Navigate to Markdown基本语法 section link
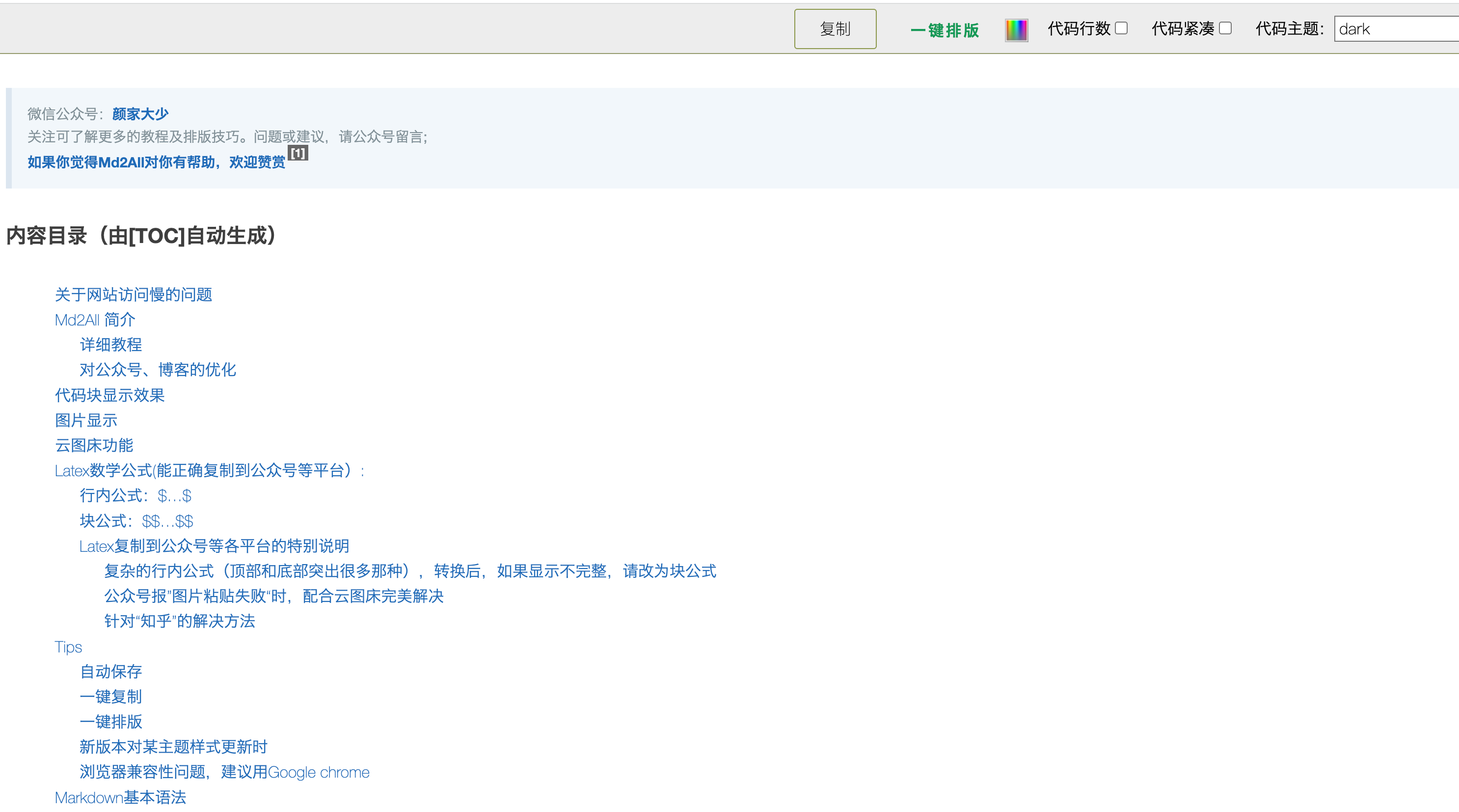1459x812 pixels. [120, 797]
